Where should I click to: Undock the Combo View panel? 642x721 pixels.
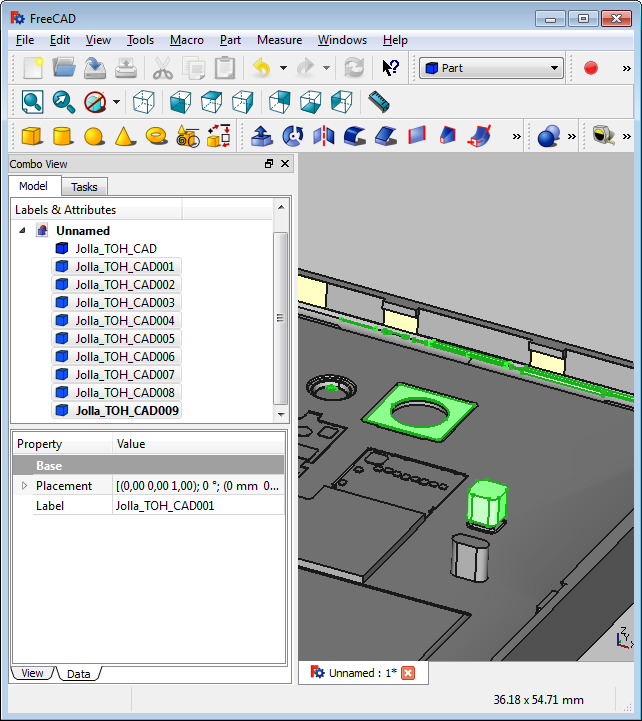click(x=269, y=164)
